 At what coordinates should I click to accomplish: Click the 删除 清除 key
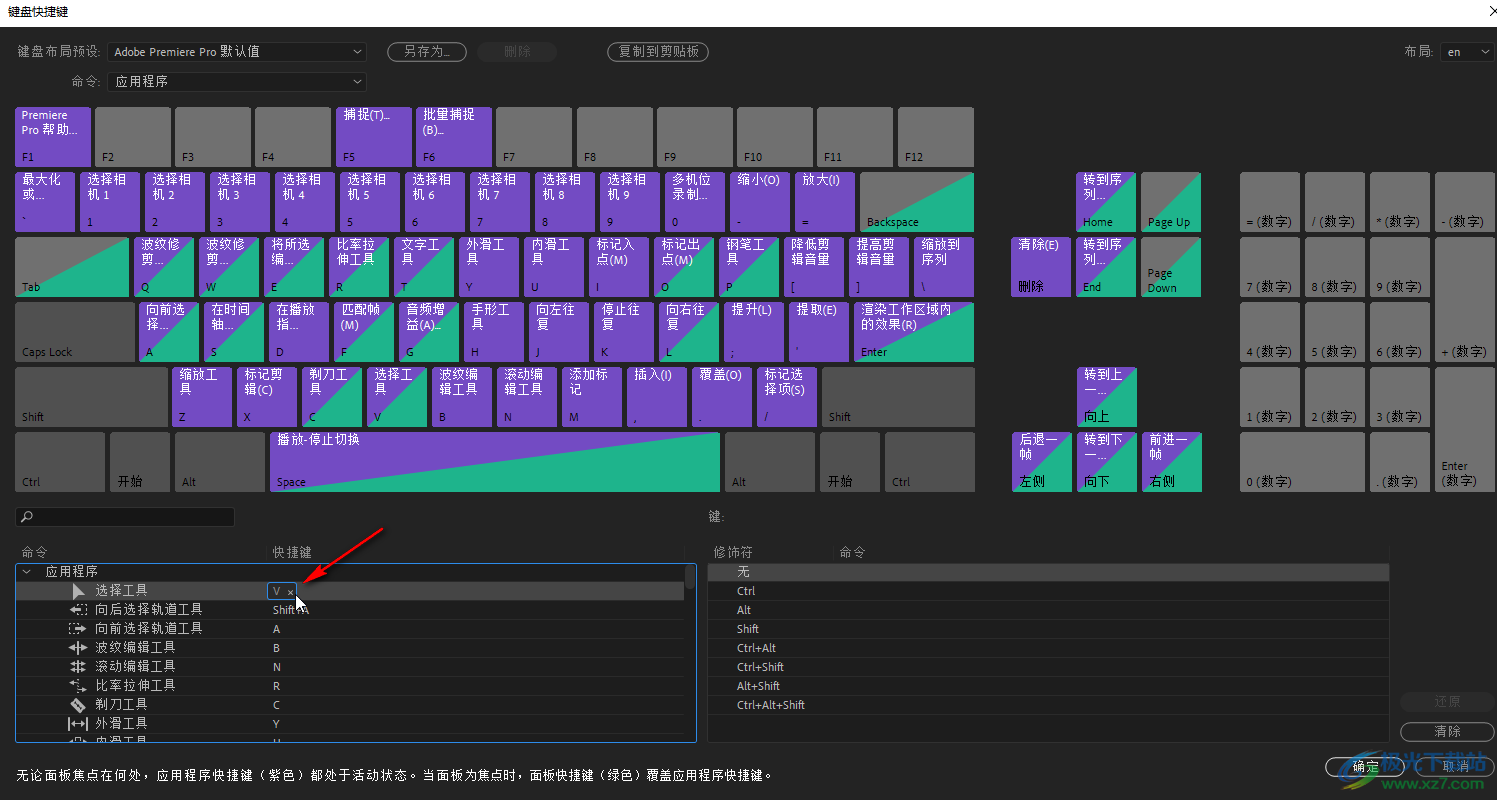pos(1041,267)
